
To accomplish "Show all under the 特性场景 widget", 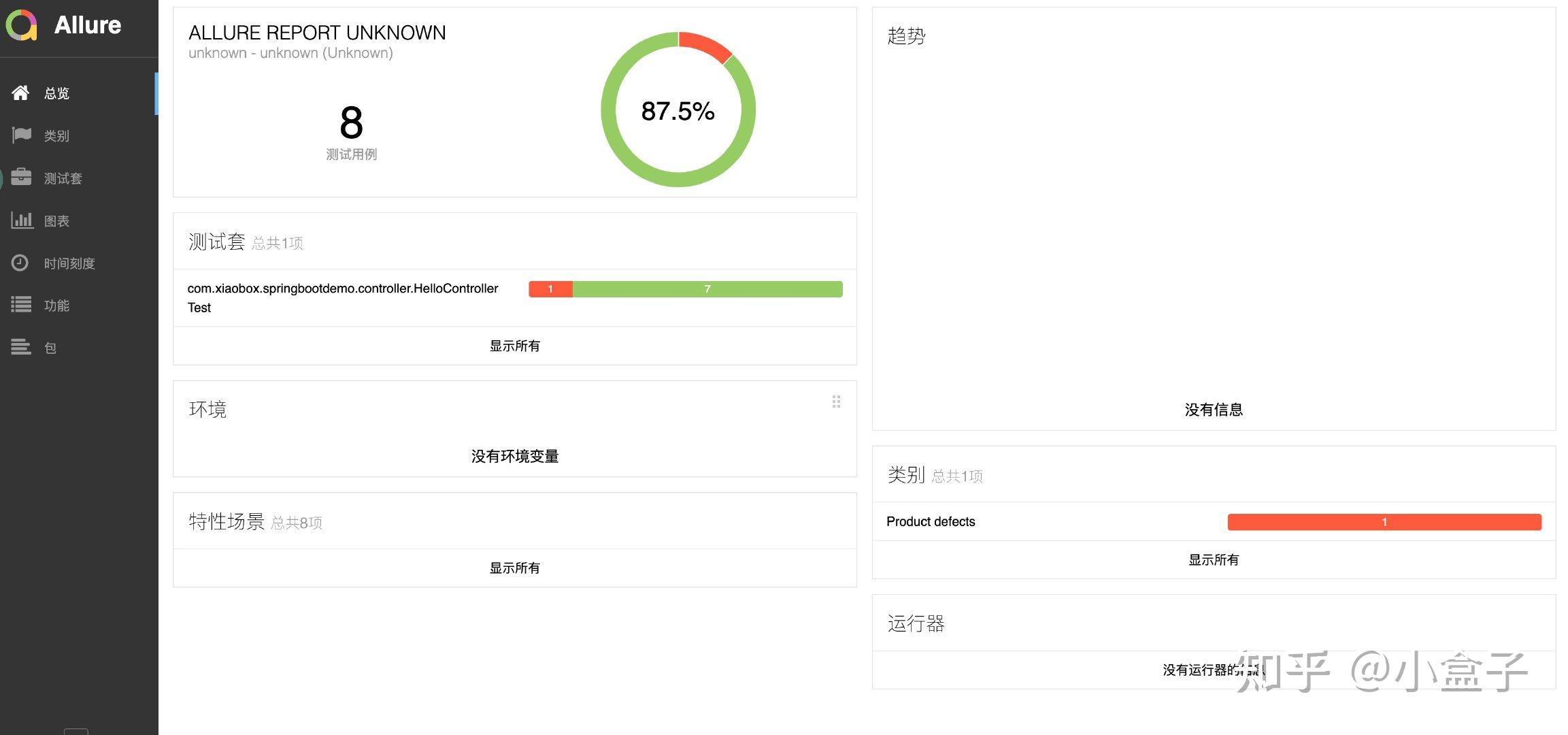I will (x=514, y=568).
